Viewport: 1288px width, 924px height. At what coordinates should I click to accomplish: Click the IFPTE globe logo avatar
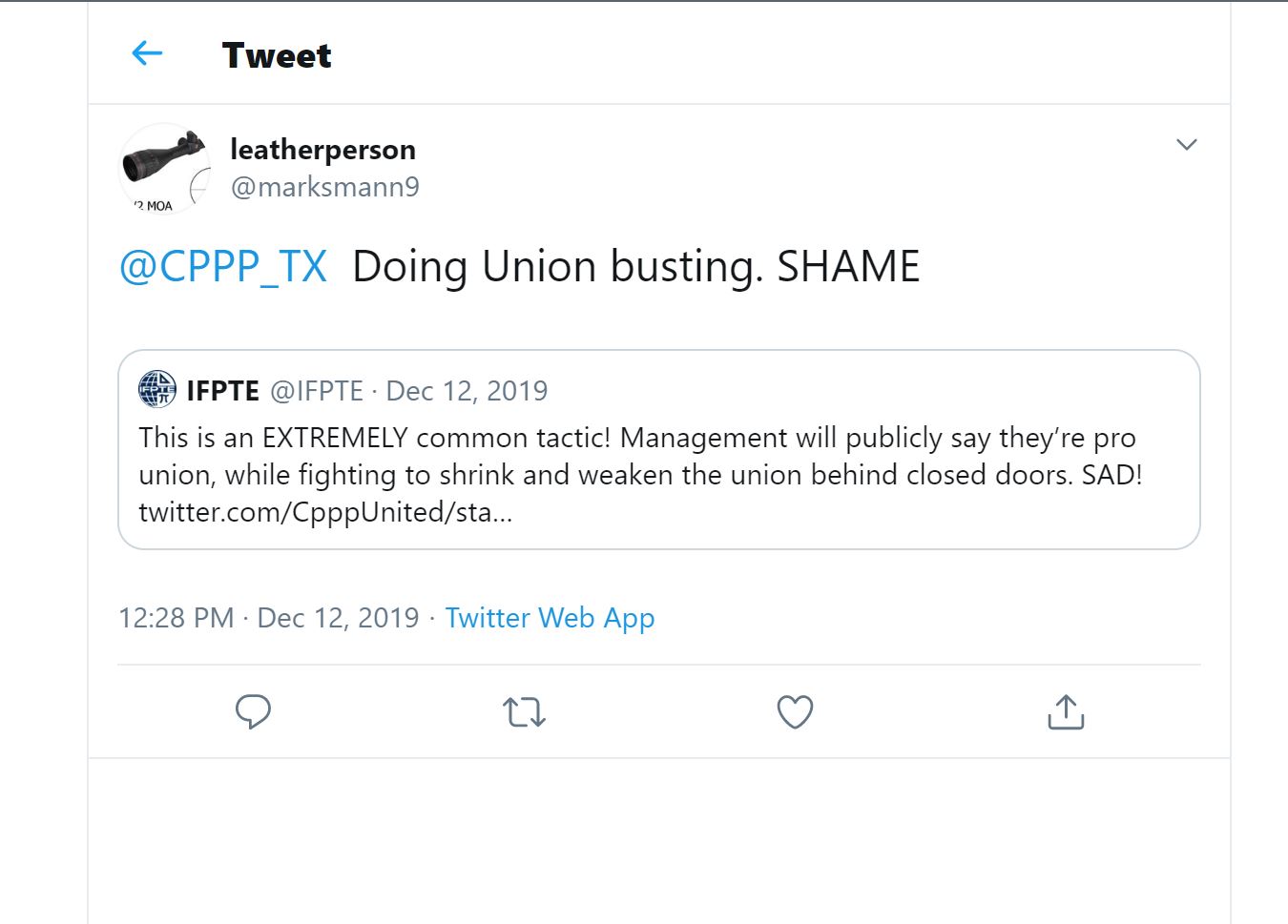pos(157,389)
